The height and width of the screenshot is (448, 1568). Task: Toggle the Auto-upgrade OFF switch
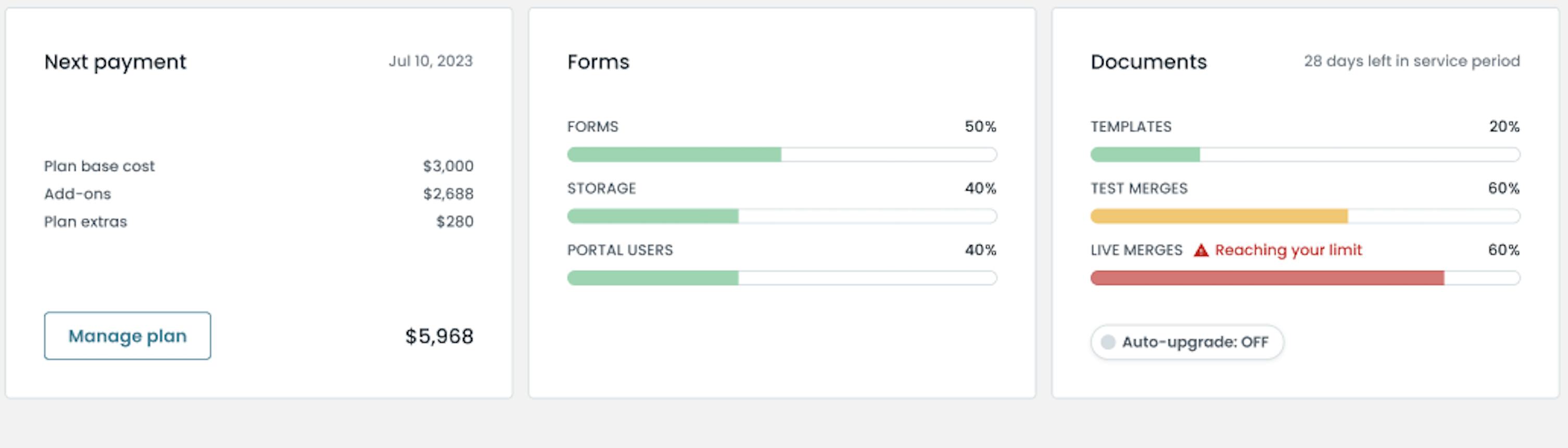pos(1186,342)
